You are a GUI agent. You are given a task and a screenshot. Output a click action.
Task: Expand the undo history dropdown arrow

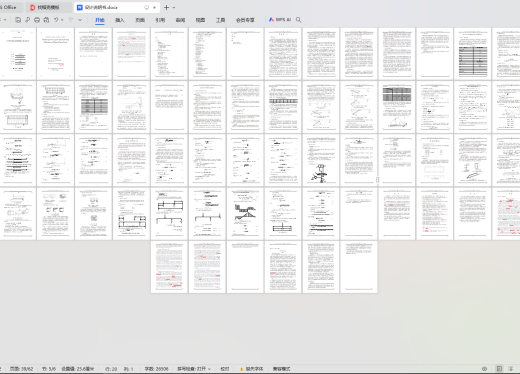(x=62, y=20)
